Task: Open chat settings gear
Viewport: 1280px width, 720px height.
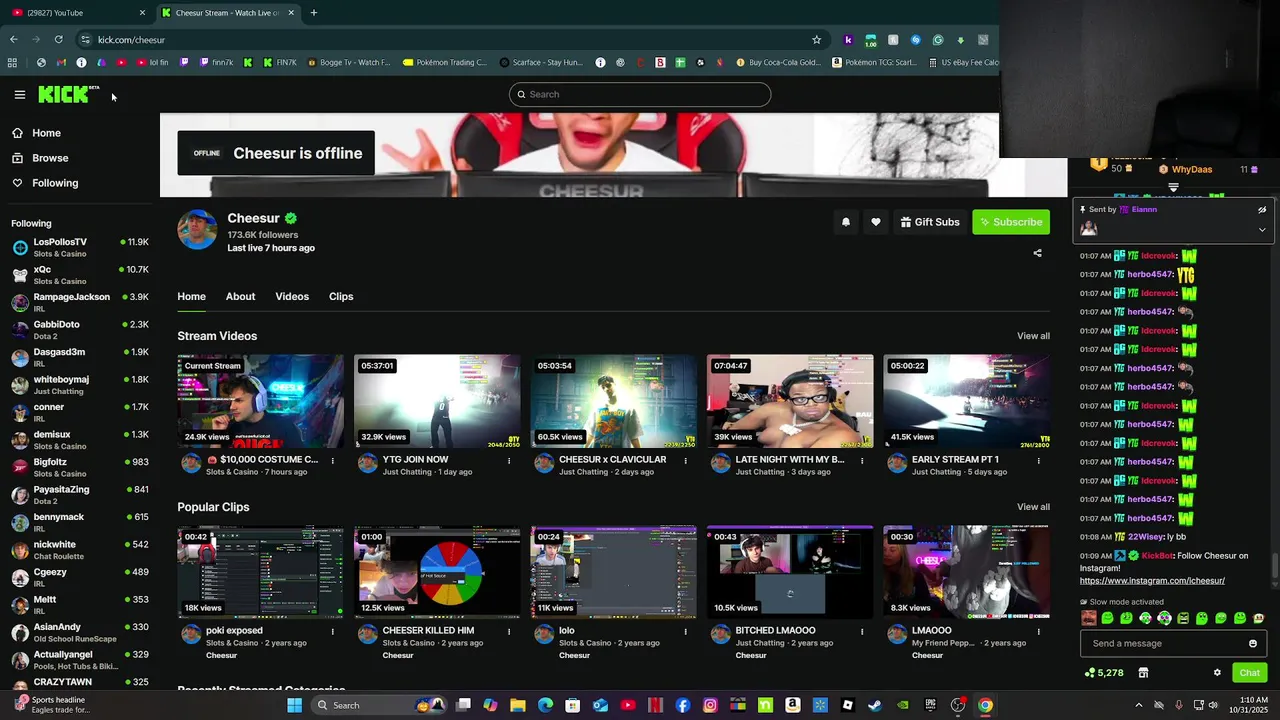Action: (1217, 673)
